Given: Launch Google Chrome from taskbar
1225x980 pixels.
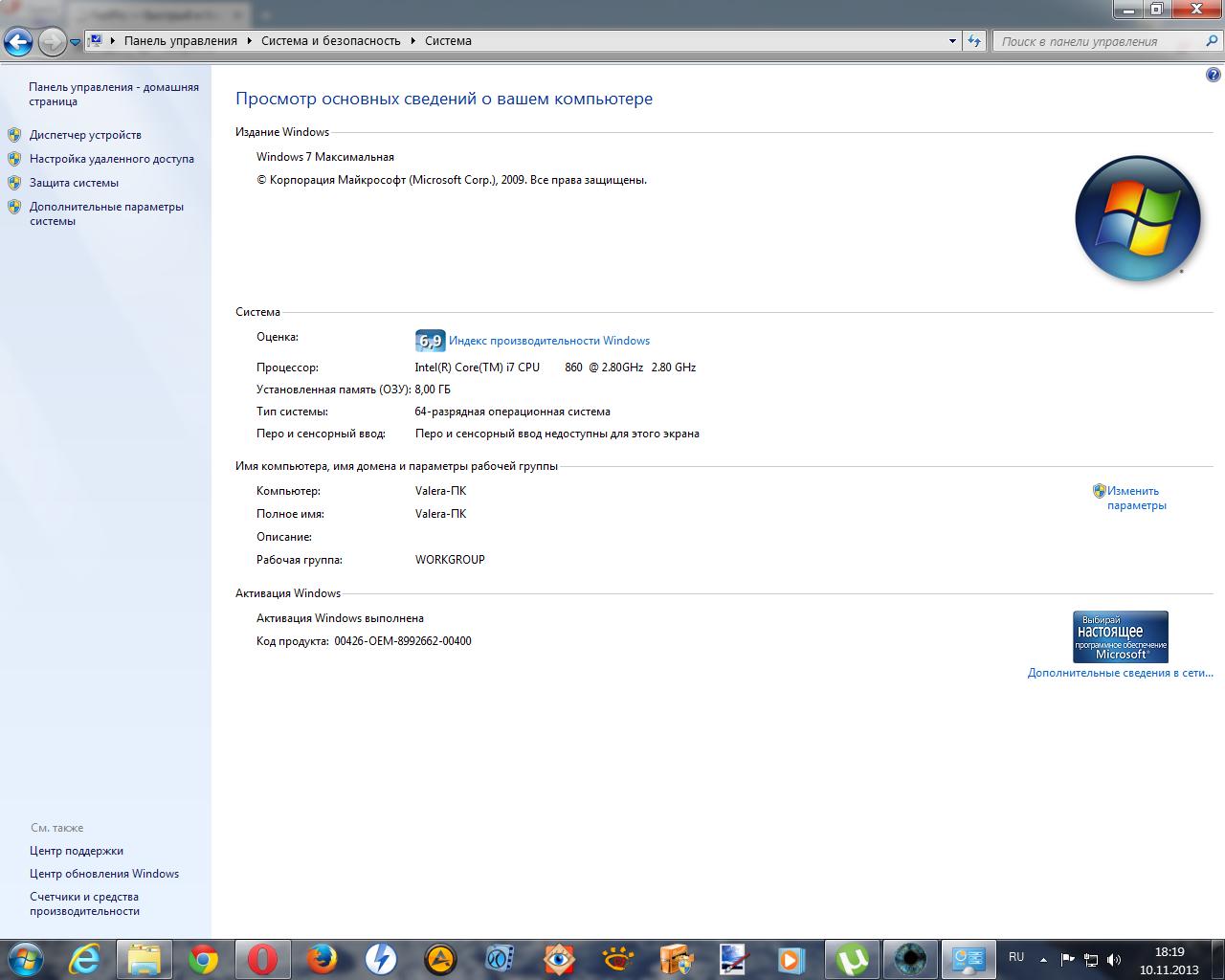Looking at the screenshot, I should pyautogui.click(x=203, y=959).
